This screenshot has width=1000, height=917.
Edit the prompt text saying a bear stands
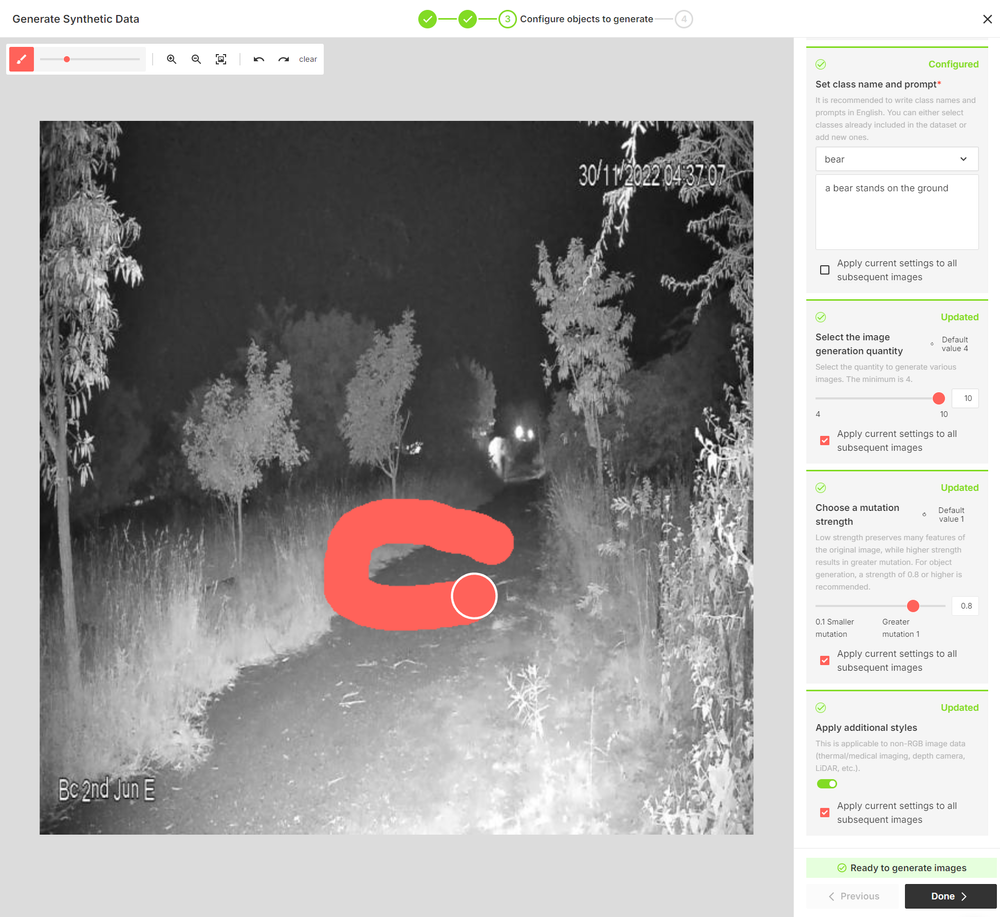[x=896, y=210]
